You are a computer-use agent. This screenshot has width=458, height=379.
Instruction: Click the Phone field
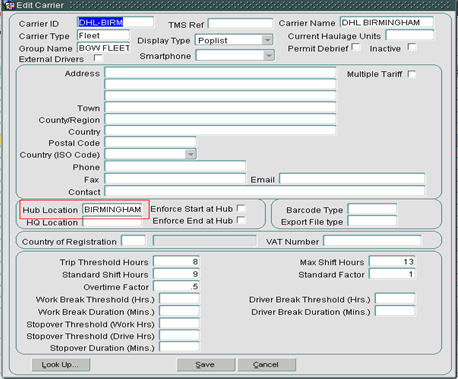click(x=175, y=166)
